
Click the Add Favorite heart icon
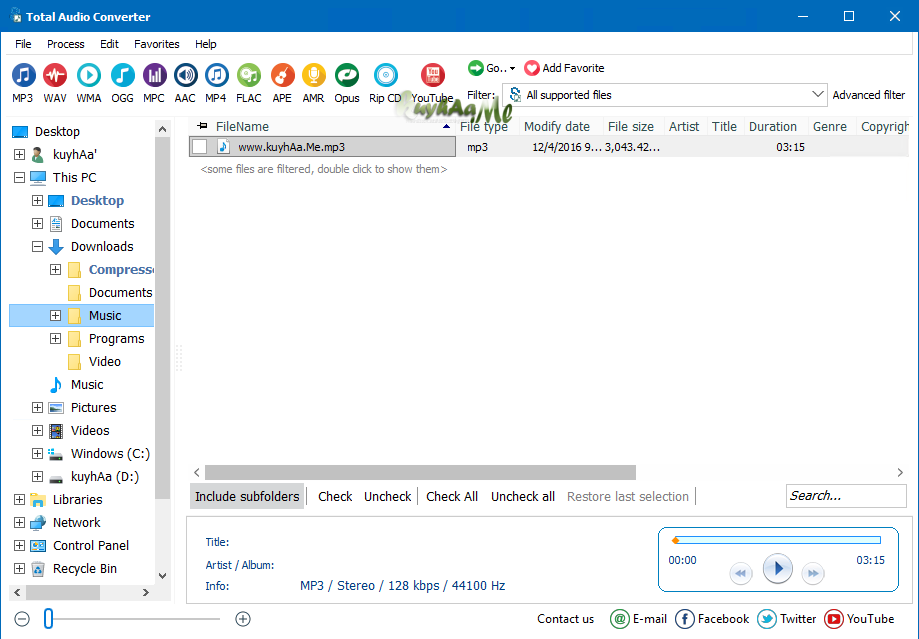tap(532, 68)
